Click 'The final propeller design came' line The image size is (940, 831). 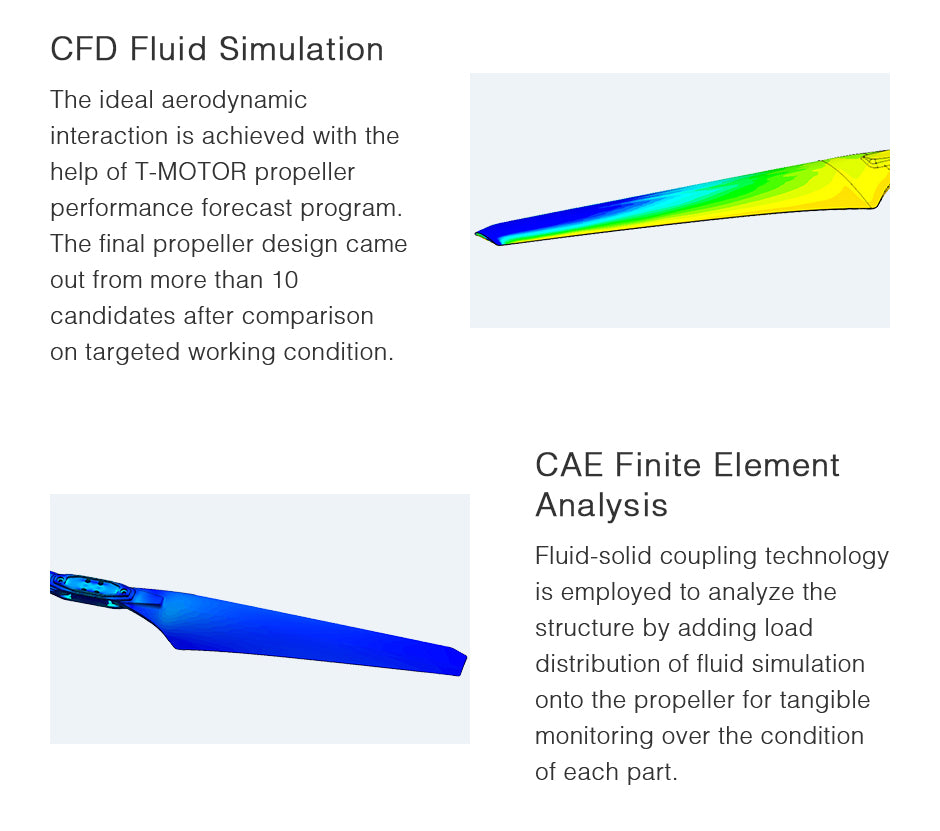point(228,244)
